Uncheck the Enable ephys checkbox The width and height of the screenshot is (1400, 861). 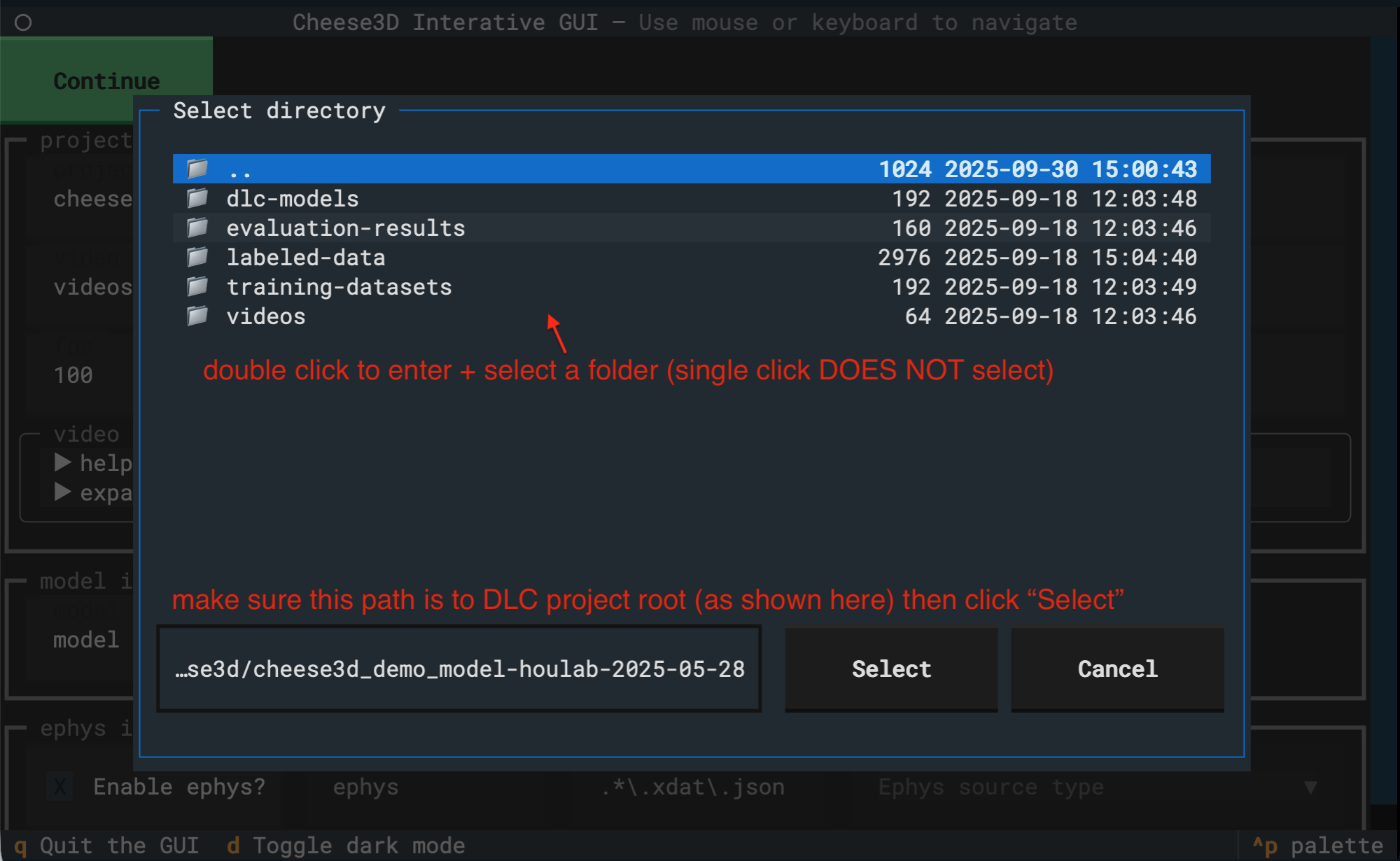point(59,786)
